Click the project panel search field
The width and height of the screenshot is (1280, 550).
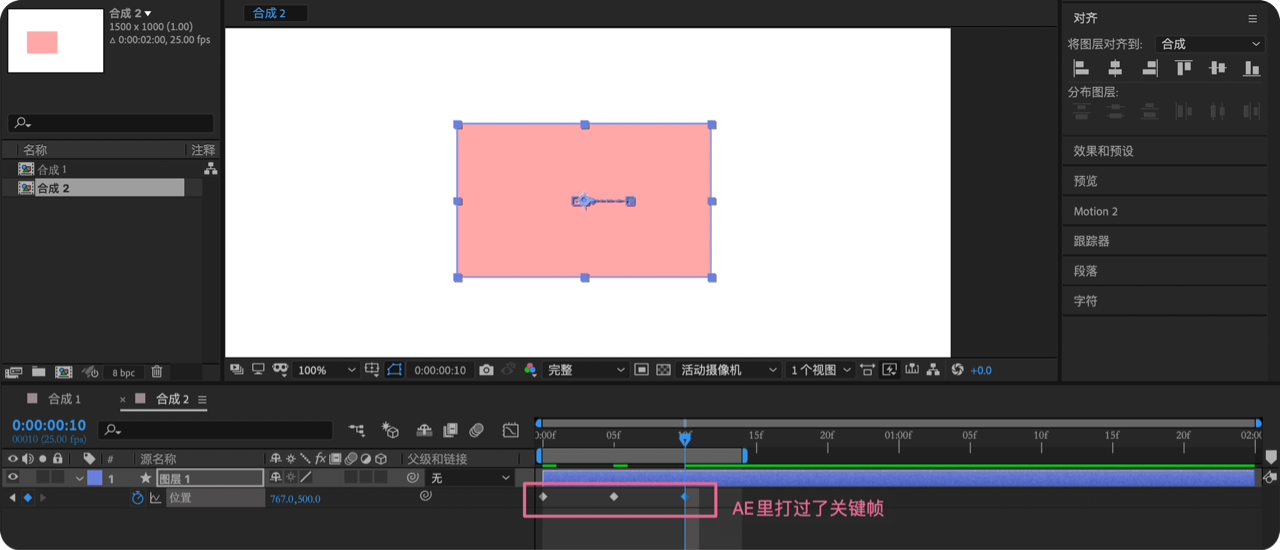pos(110,123)
